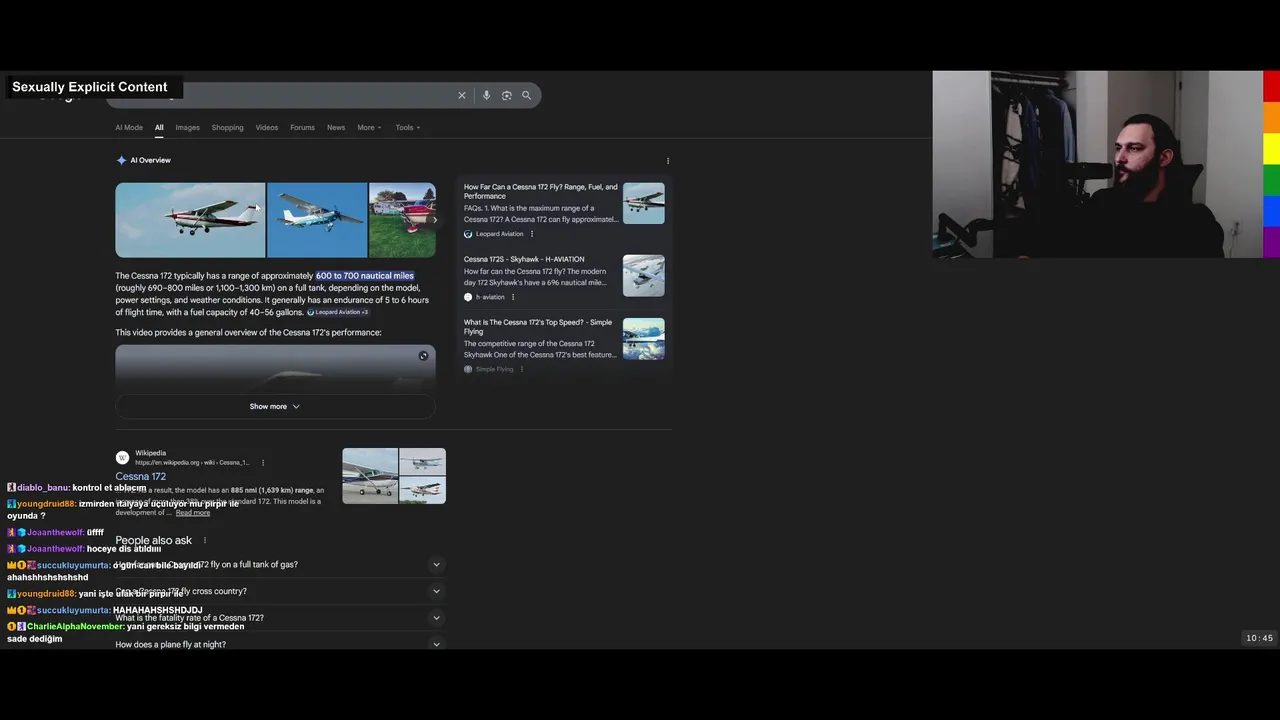Image resolution: width=1280 pixels, height=720 pixels.
Task: Switch to the News tab
Action: click(336, 127)
